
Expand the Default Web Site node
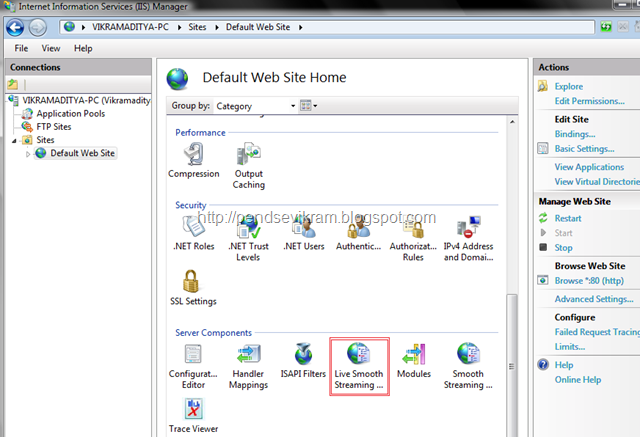click(28, 154)
